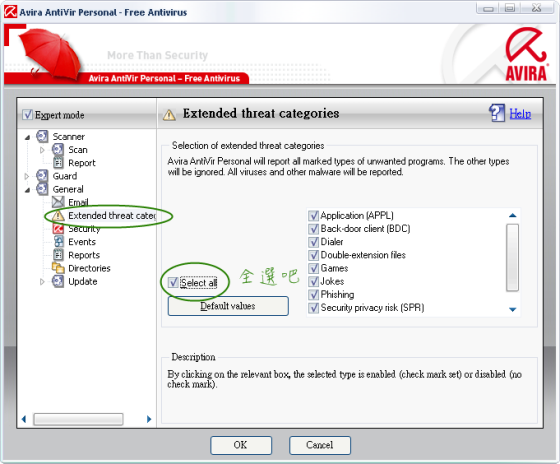Click the Email envelope icon
560x464 pixels.
(x=58, y=202)
